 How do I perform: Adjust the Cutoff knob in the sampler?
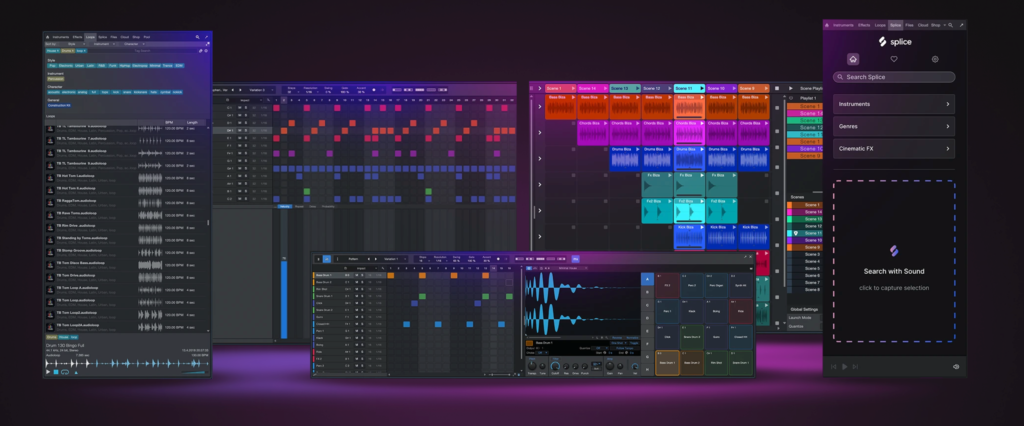tap(555, 366)
